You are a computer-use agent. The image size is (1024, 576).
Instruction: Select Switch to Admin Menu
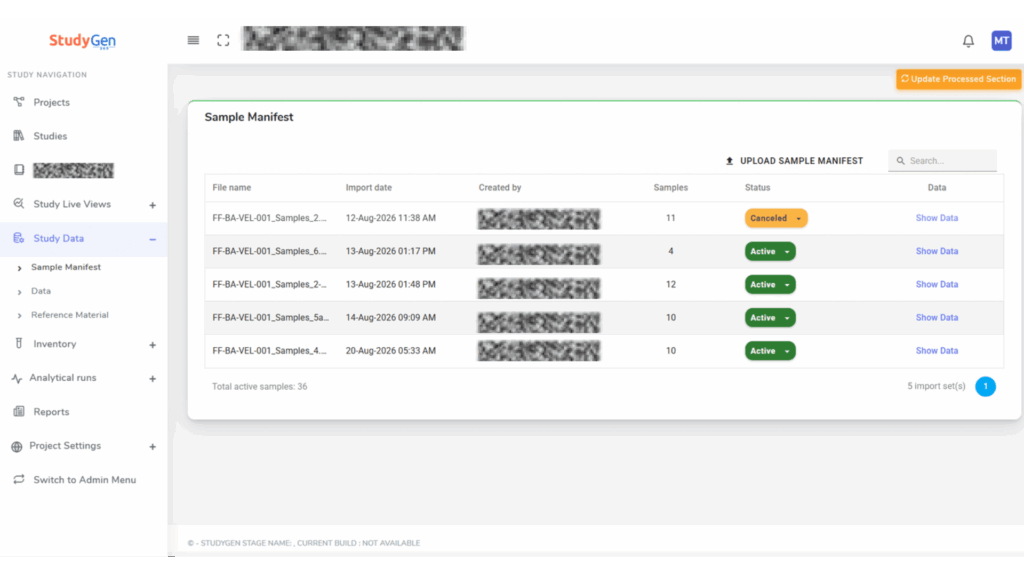84,480
